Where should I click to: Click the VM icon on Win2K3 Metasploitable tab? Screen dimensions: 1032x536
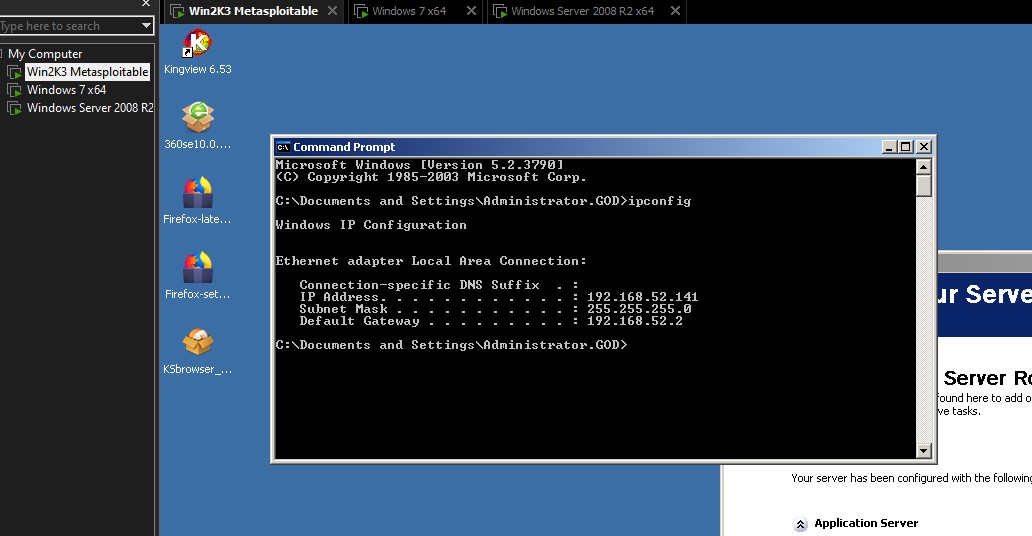pyautogui.click(x=177, y=11)
